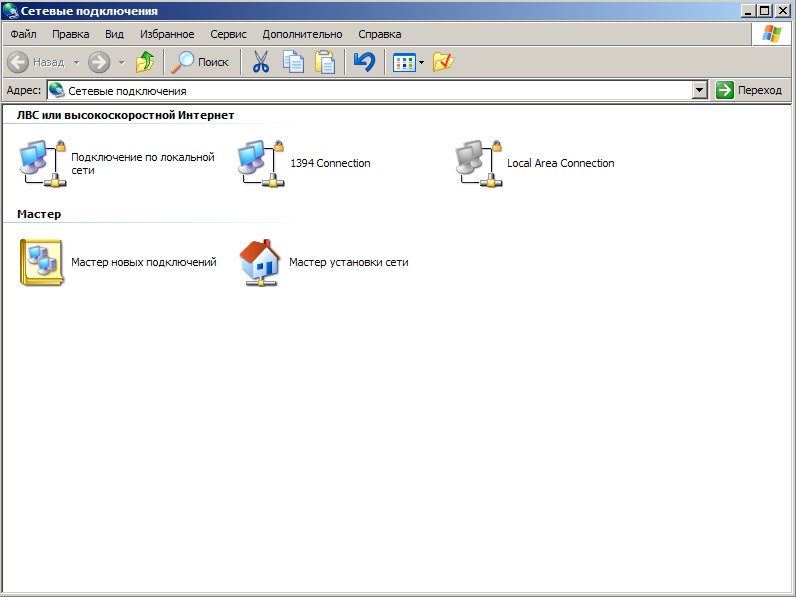Click the 1394 Connection label
This screenshot has width=796, height=597.
point(330,163)
